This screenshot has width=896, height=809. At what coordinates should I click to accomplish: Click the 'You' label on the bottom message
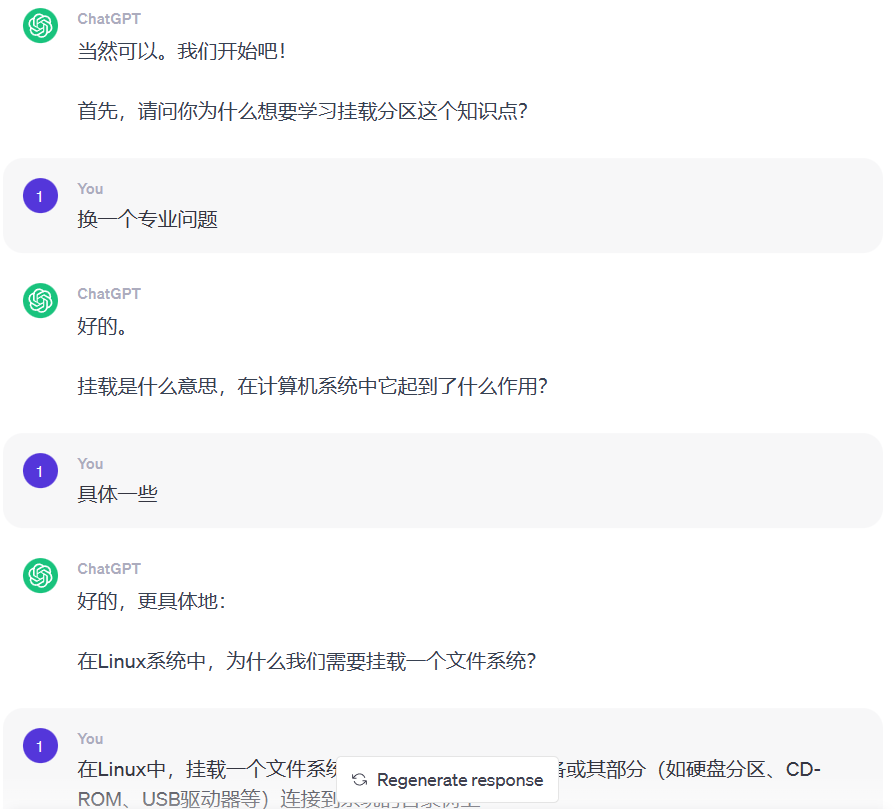(x=90, y=738)
